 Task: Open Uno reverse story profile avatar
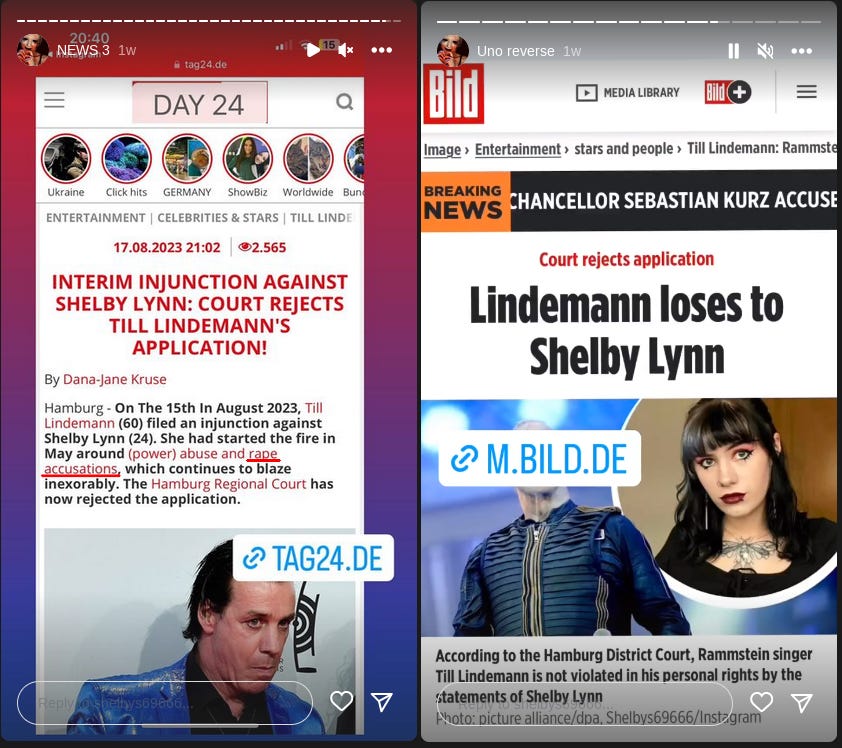click(453, 50)
